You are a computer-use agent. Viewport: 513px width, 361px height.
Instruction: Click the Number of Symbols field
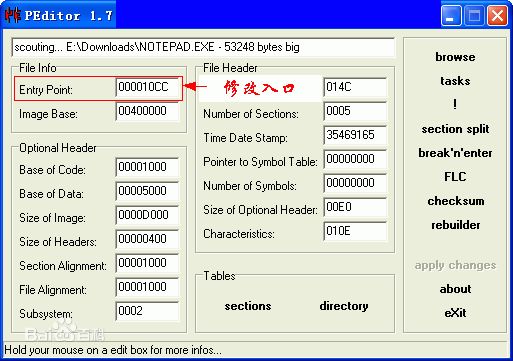pos(355,183)
